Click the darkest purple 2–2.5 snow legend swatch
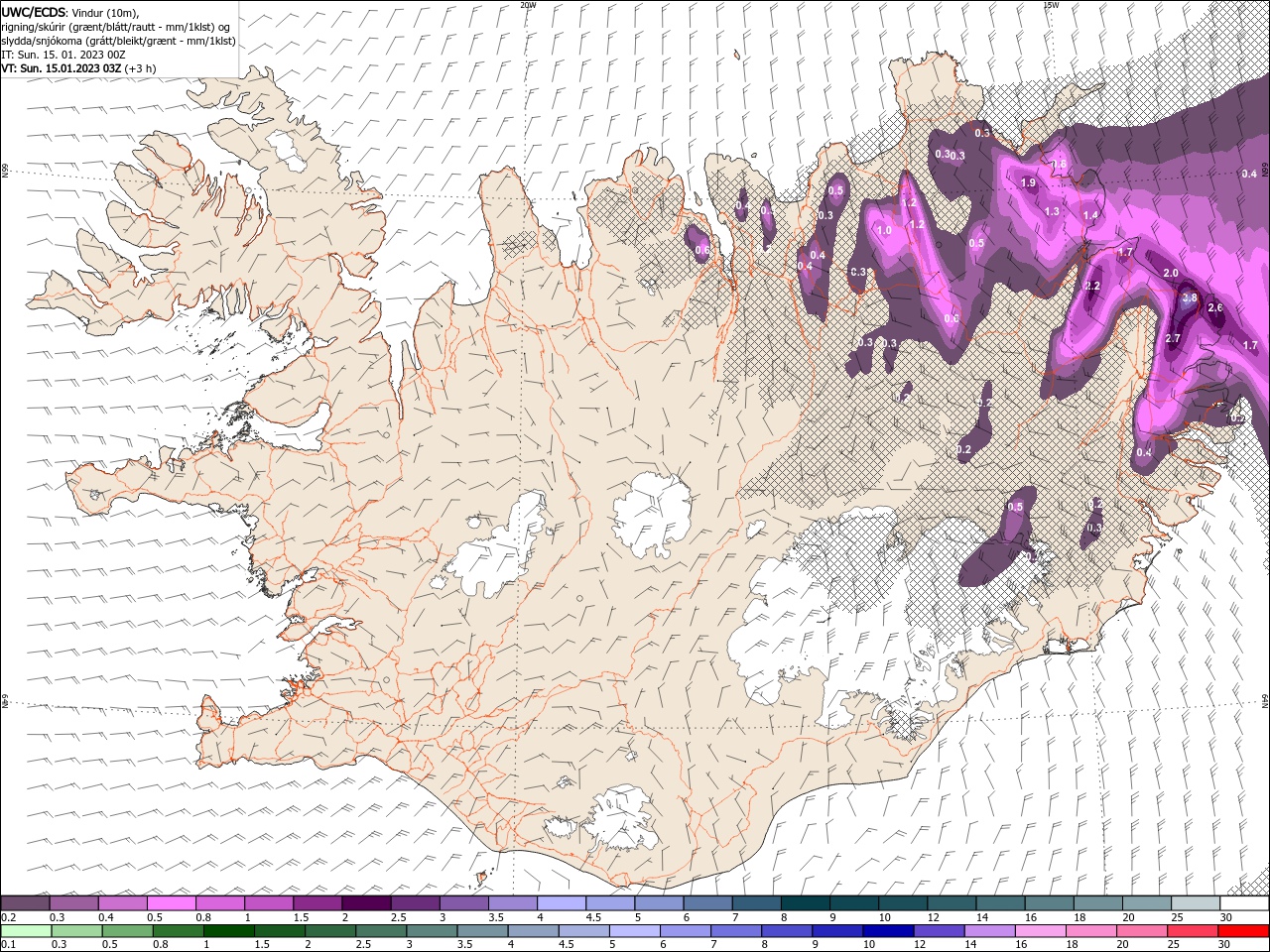This screenshot has height=952, width=1270. tap(366, 903)
